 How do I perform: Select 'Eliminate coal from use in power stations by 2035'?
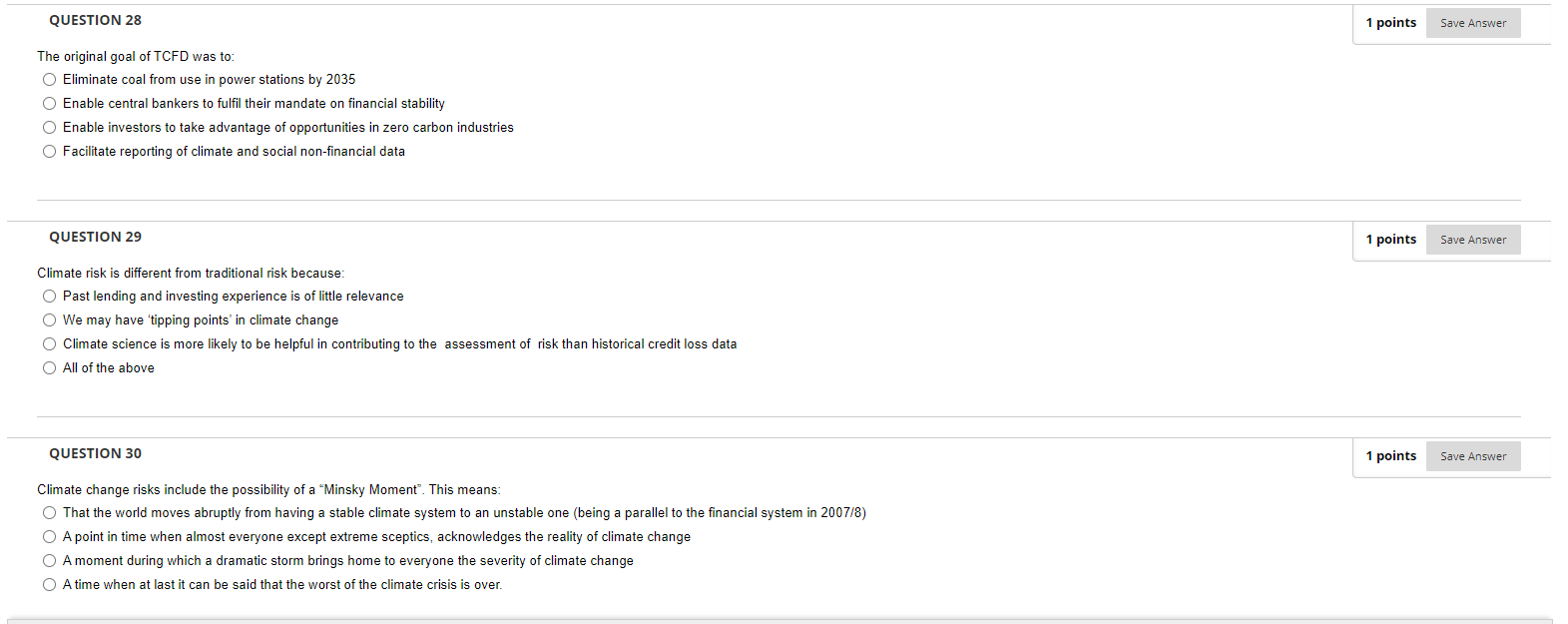(49, 80)
